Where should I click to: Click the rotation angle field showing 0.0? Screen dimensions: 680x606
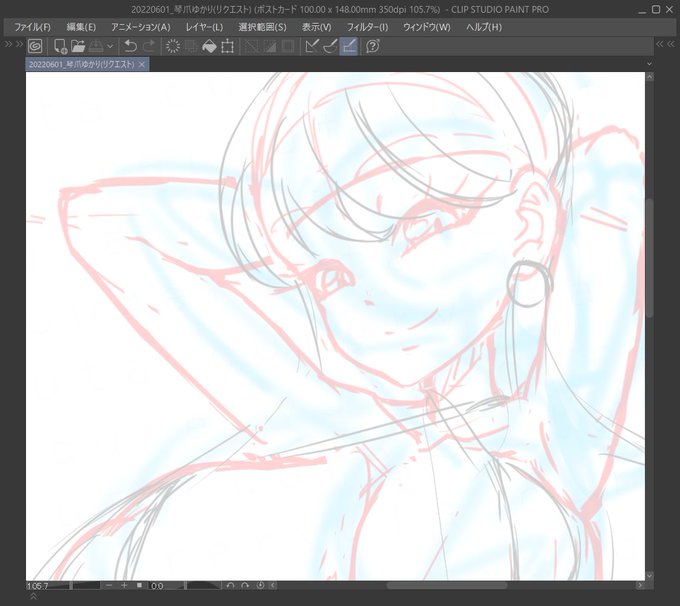[x=157, y=586]
